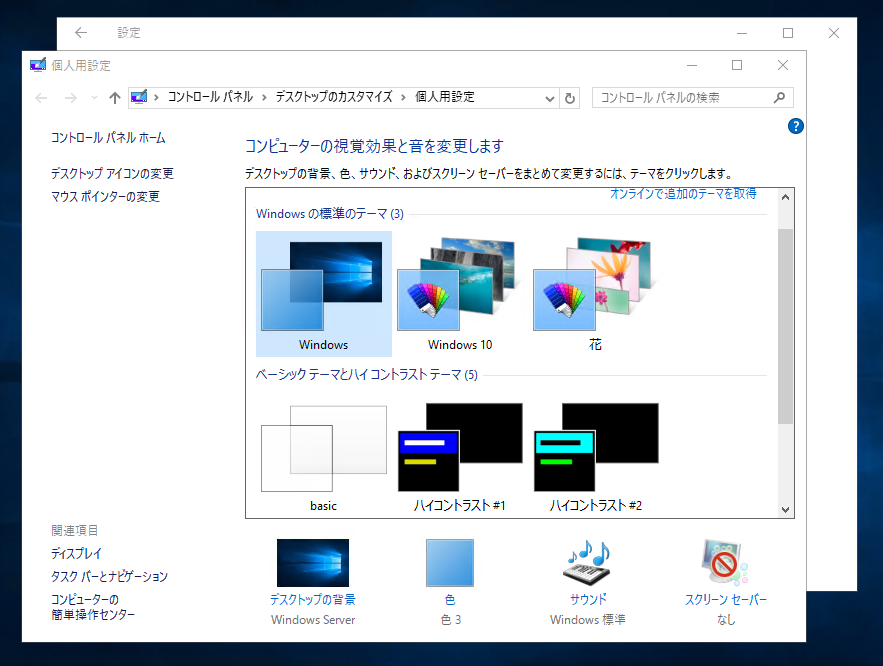The height and width of the screenshot is (666, 883).
Task: Close the 個人用設定 window
Action: point(783,65)
